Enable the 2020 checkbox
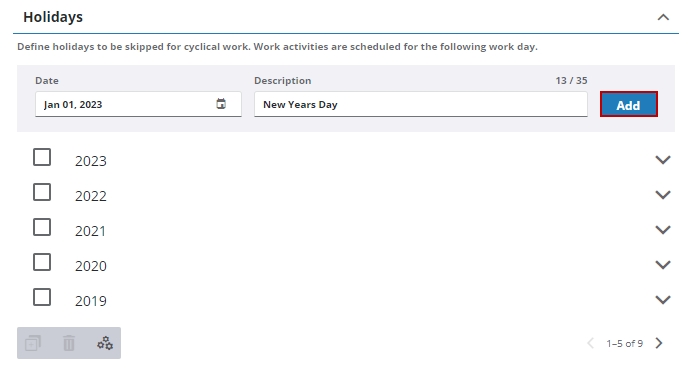 42,263
